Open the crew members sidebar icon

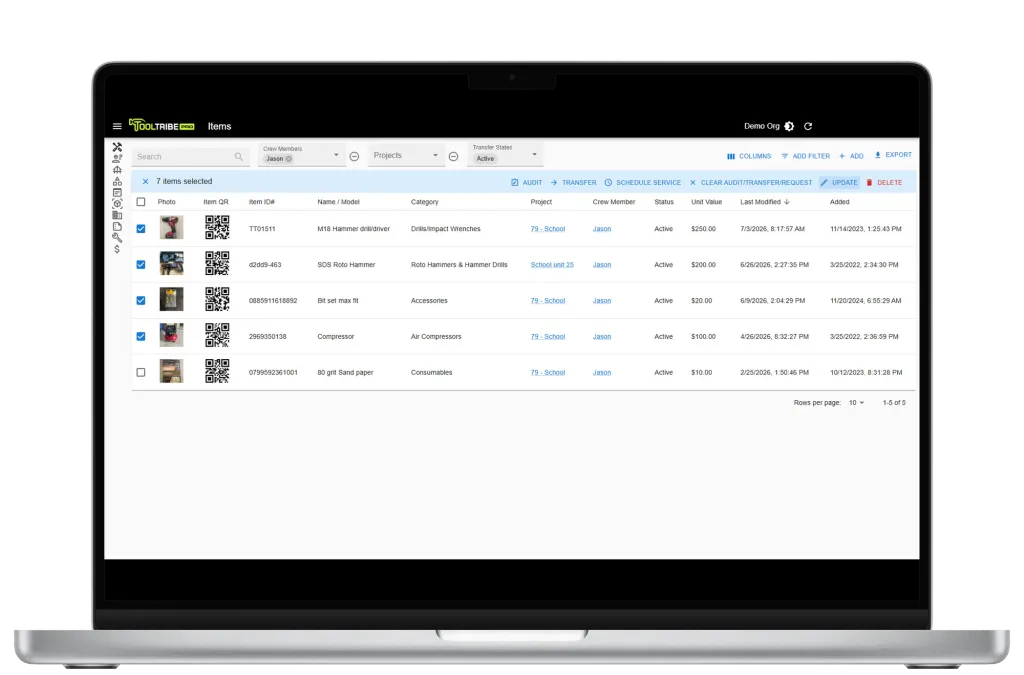(x=117, y=159)
